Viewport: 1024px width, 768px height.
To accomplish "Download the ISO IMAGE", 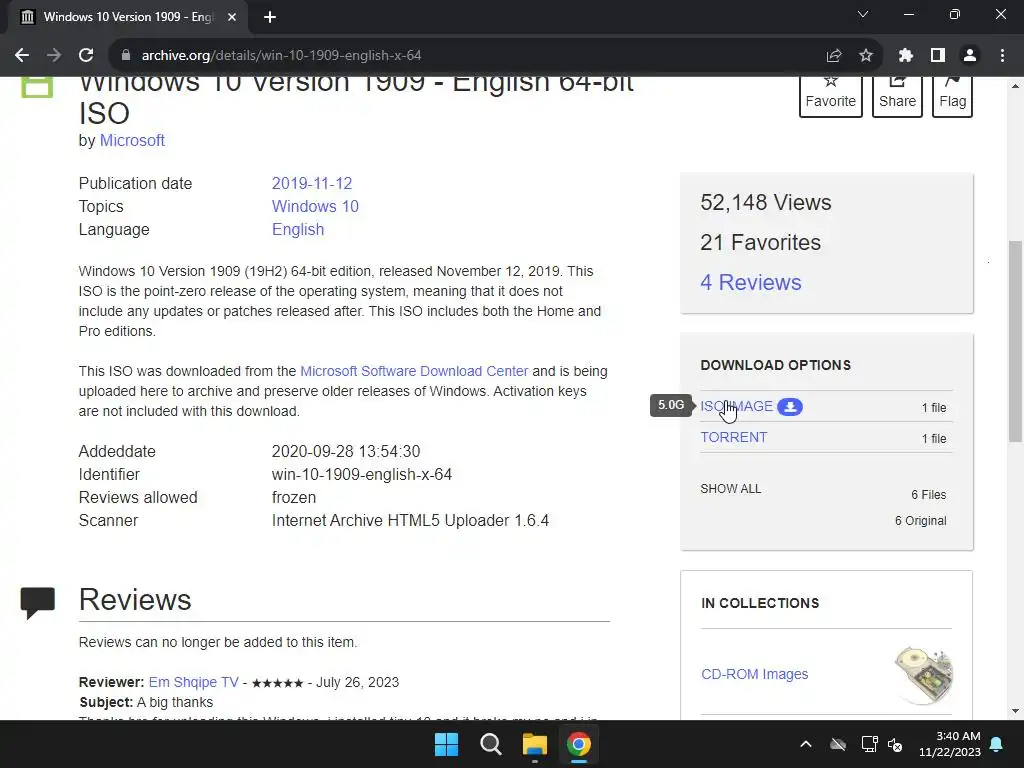I will (737, 406).
